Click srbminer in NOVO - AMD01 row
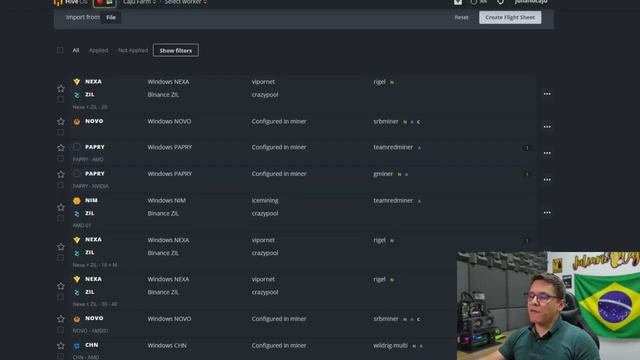Image resolution: width=640 pixels, height=360 pixels. click(x=386, y=318)
